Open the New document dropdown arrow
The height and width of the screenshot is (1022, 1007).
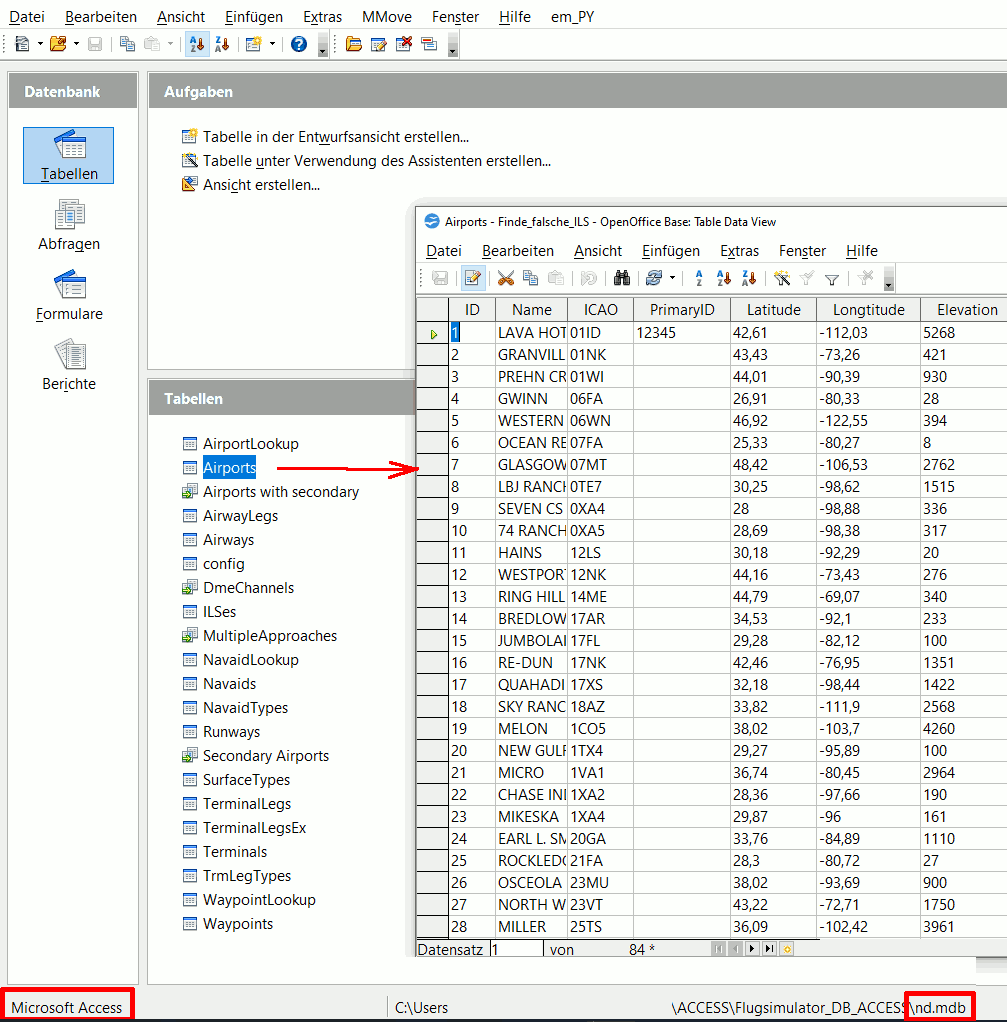click(40, 44)
